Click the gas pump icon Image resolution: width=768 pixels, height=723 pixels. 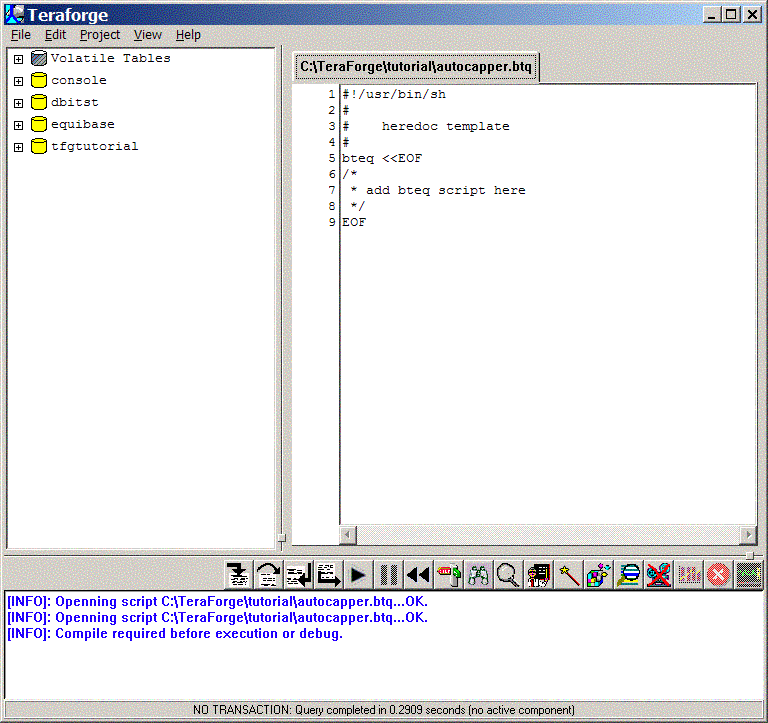[x=449, y=575]
